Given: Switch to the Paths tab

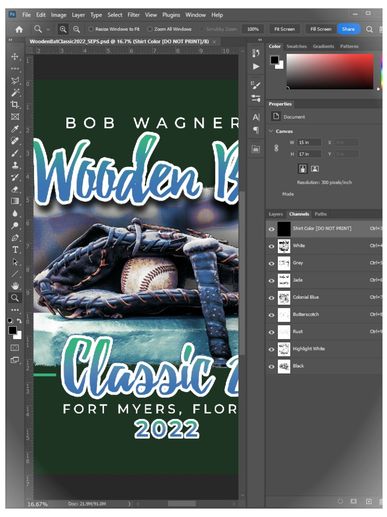Looking at the screenshot, I should [320, 214].
